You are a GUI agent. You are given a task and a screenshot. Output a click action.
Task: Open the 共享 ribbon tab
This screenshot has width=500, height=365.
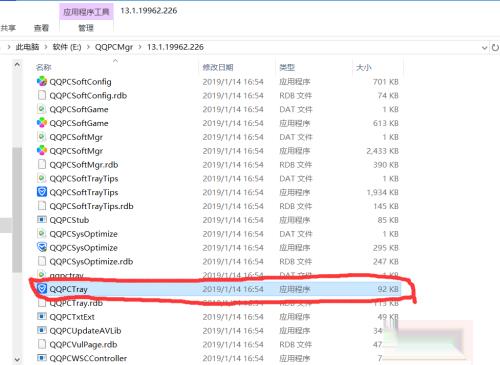8,28
